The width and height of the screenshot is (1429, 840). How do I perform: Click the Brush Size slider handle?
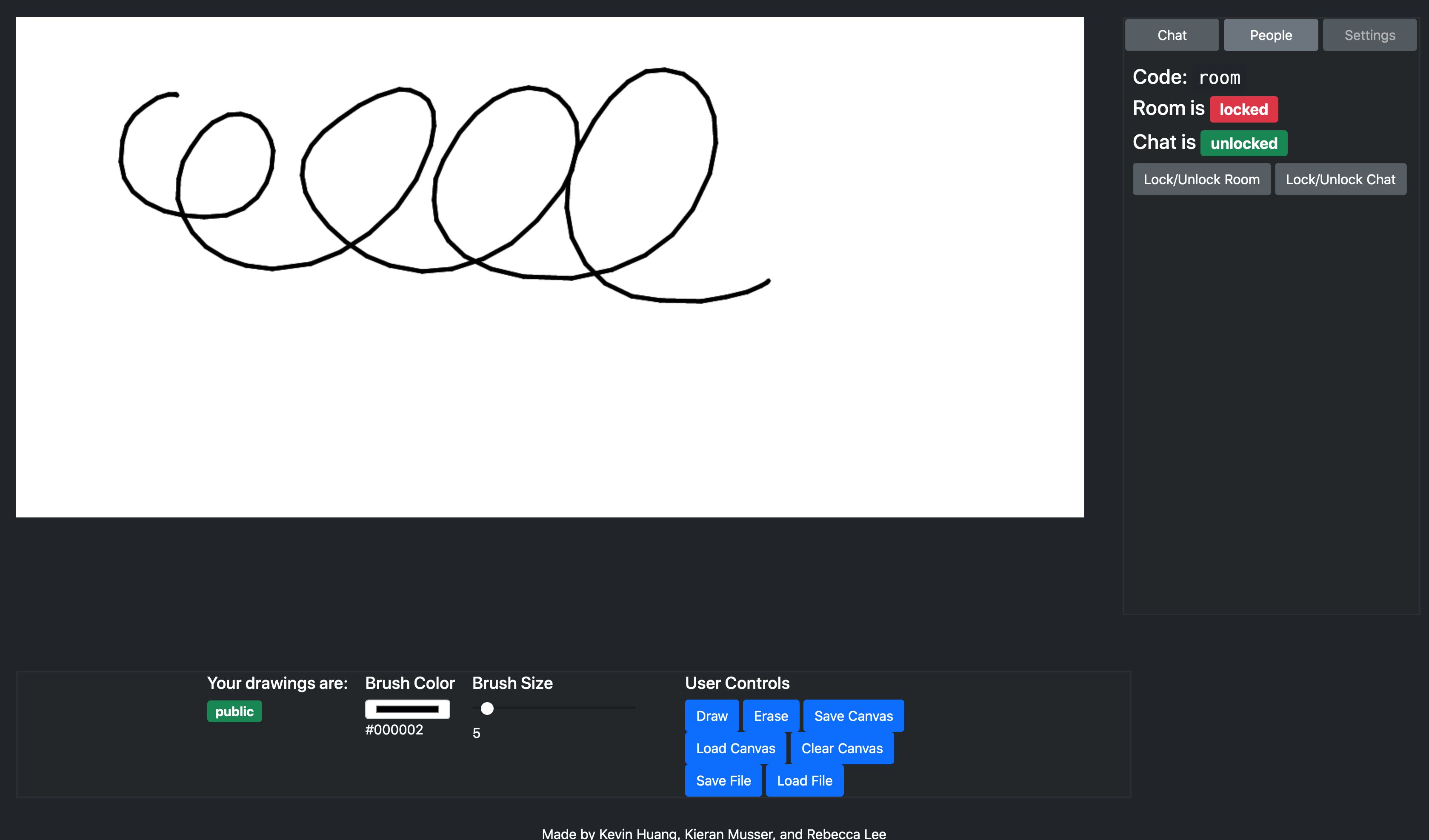487,709
